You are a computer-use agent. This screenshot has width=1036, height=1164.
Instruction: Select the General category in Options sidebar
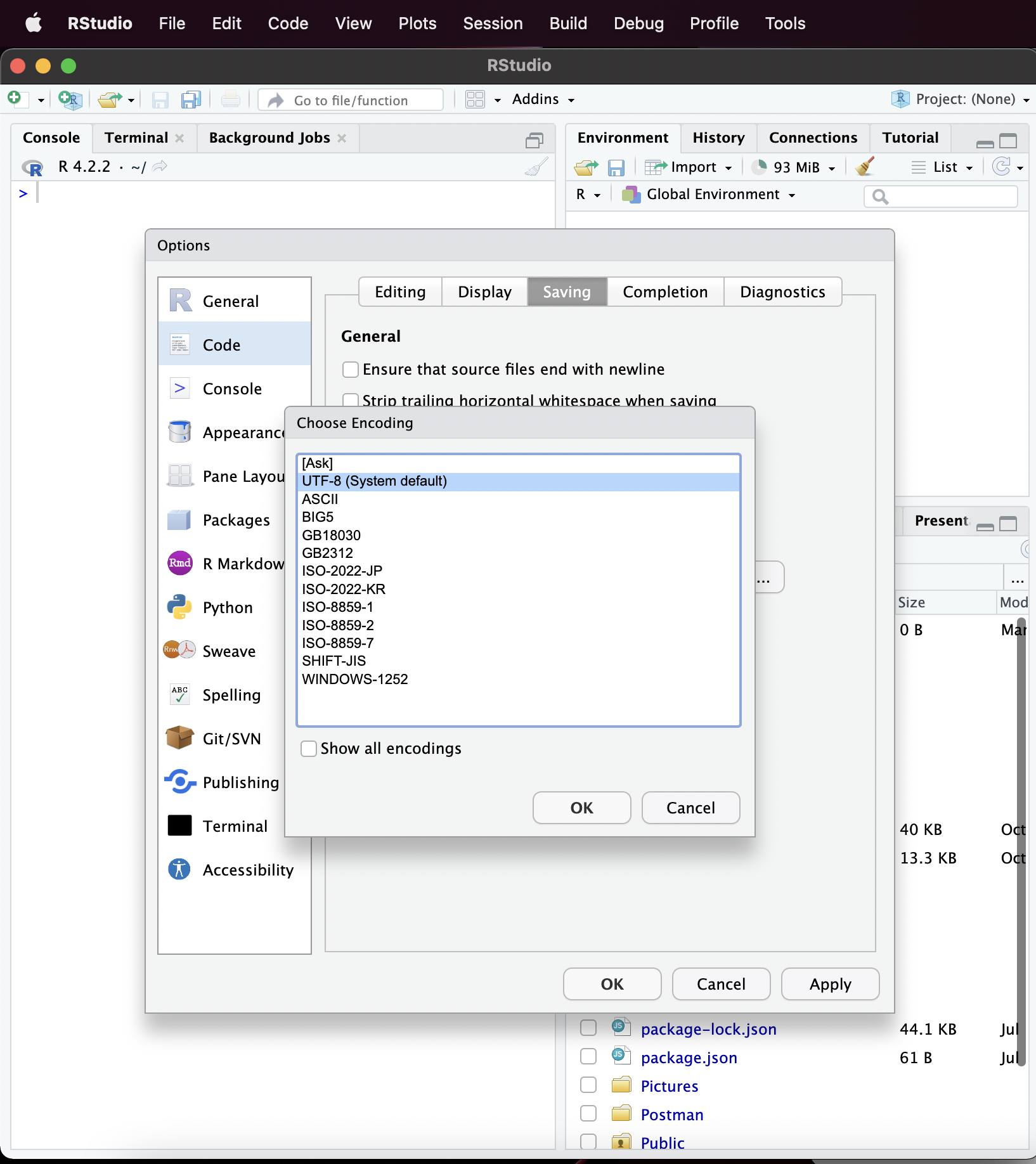[x=235, y=301]
